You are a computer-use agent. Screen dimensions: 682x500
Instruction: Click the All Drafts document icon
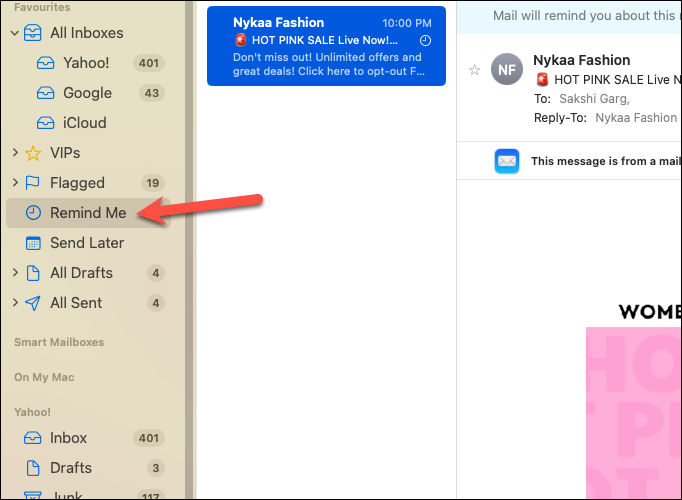[x=33, y=273]
